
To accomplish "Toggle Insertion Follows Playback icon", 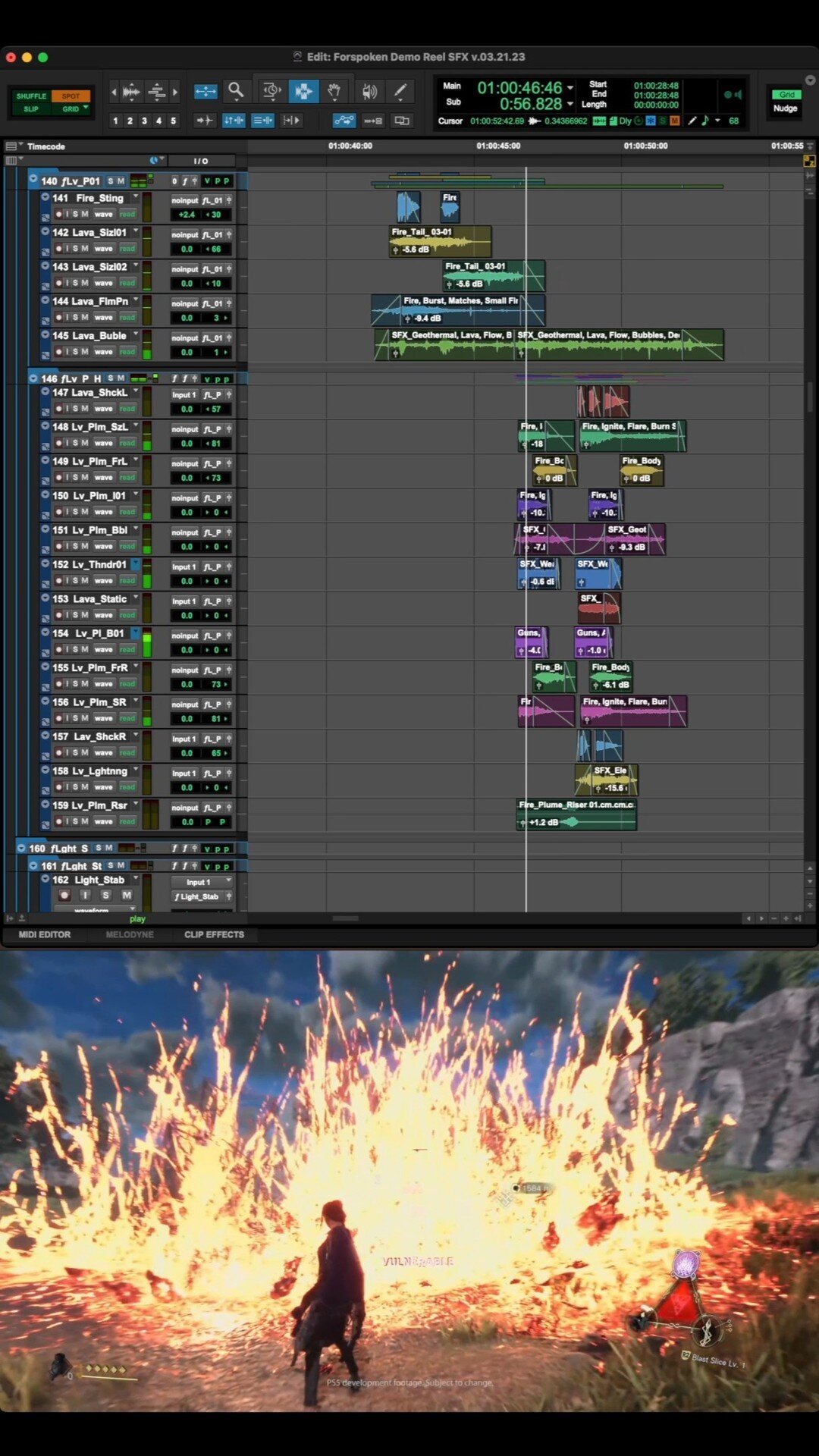I will click(x=291, y=120).
